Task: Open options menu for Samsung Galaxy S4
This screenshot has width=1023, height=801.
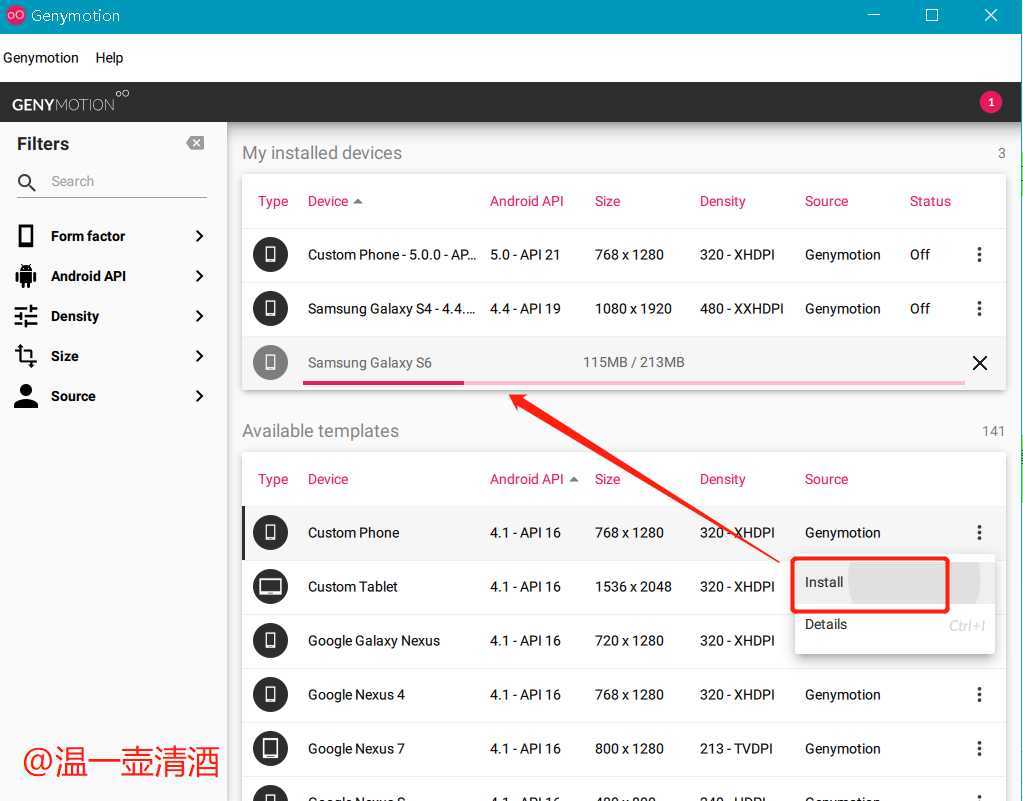Action: pos(979,309)
